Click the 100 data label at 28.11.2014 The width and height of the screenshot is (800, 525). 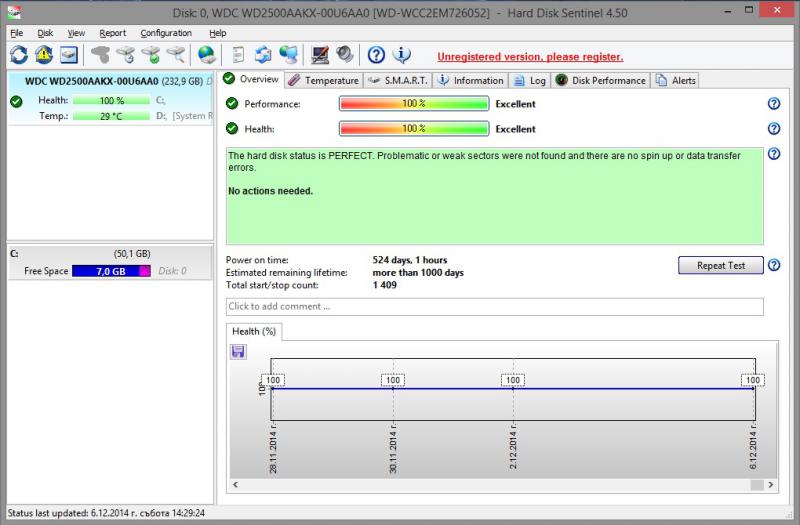(273, 380)
